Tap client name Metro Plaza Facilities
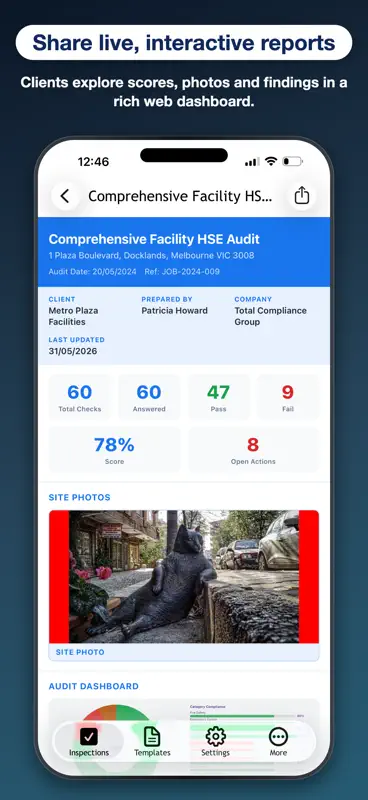This screenshot has height=800, width=368. coord(73,316)
